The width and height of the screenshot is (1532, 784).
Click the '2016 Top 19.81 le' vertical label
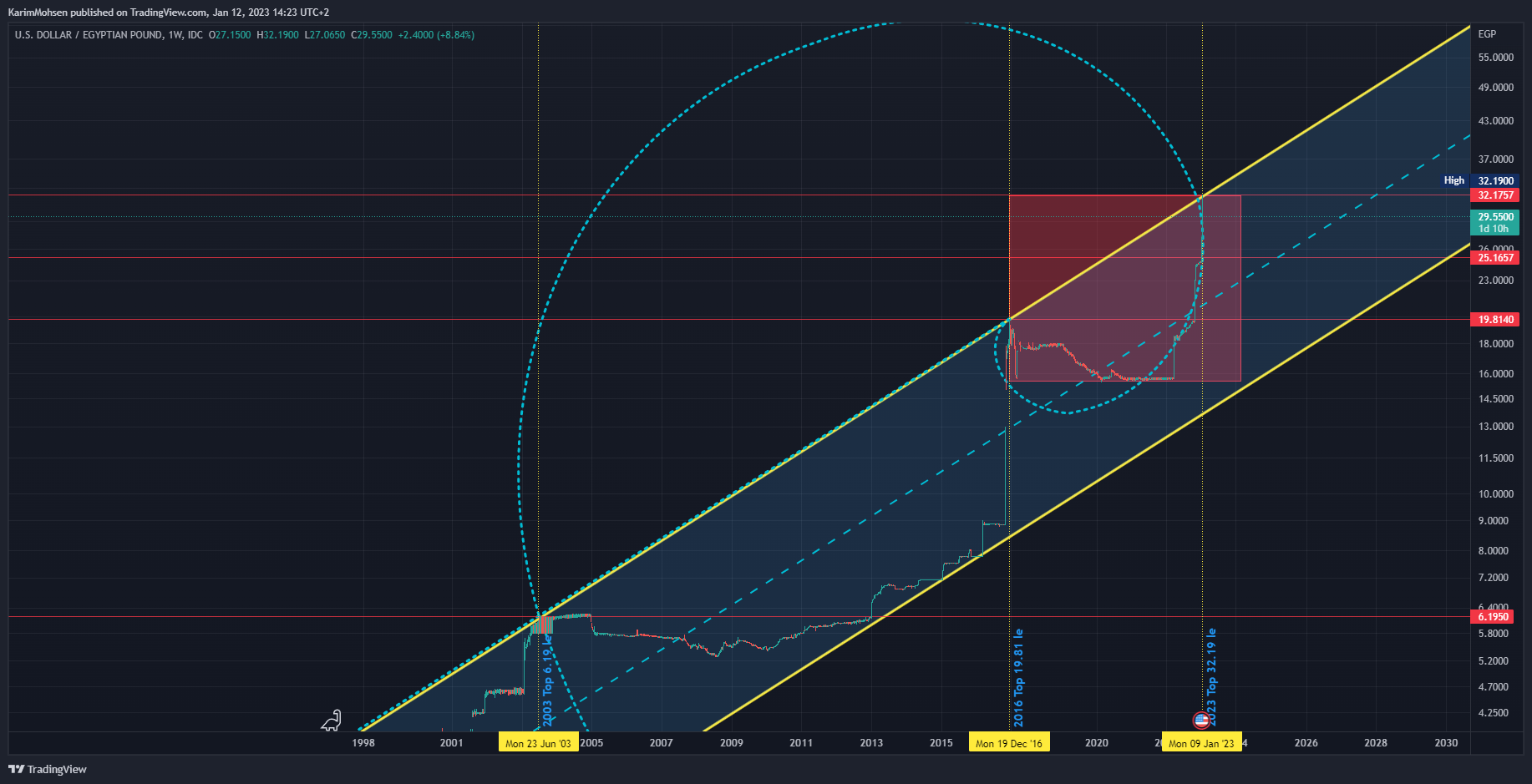[x=1018, y=678]
